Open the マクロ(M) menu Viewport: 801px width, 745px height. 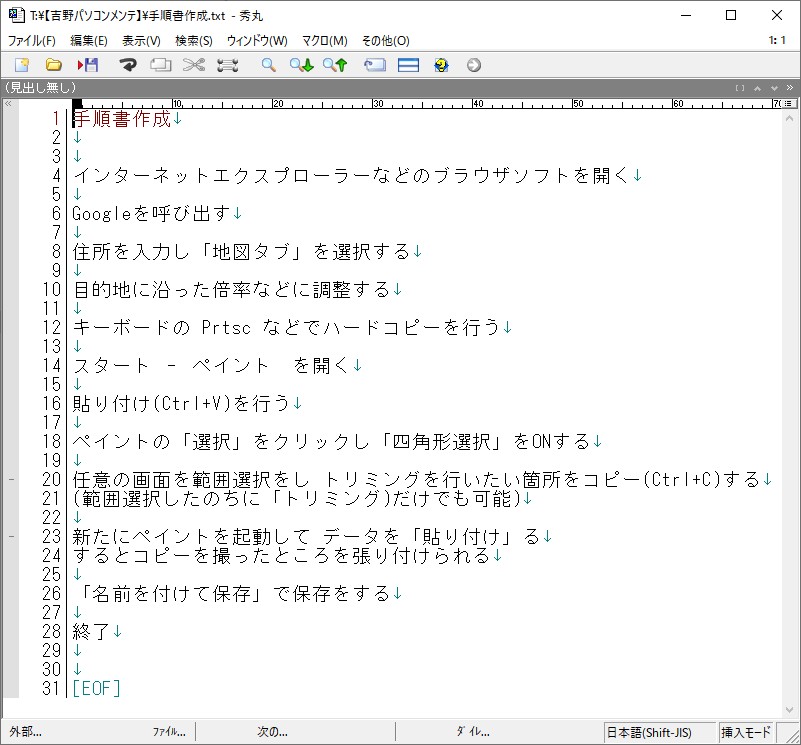(x=325, y=40)
